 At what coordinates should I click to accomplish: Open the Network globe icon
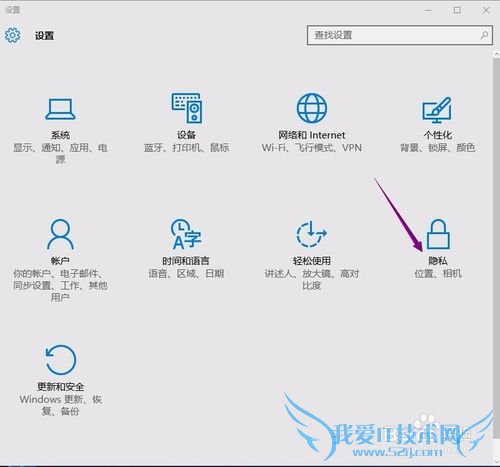coord(312,108)
